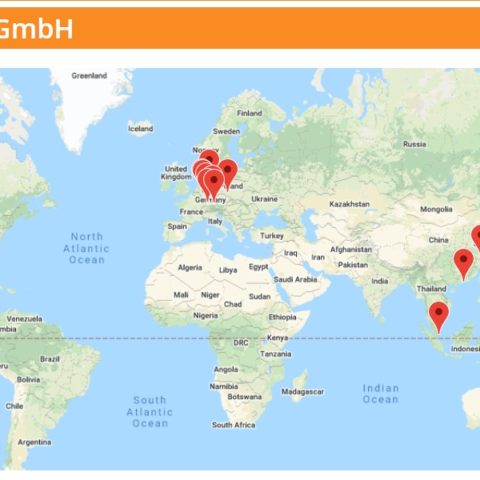Viewport: 480px width, 480px height.
Task: Select the Russia label on map
Action: [x=414, y=144]
